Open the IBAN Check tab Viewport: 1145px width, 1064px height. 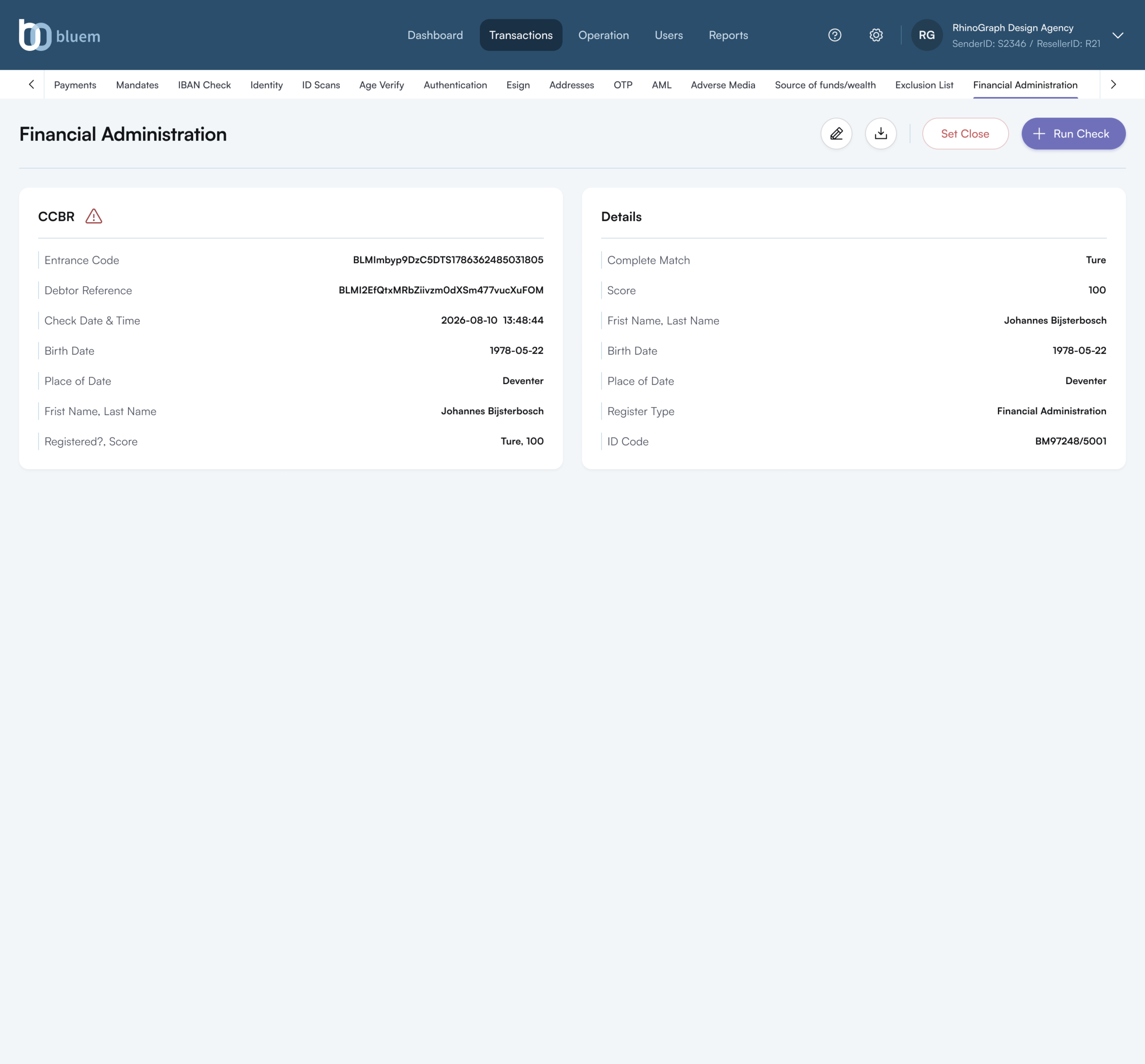tap(204, 85)
